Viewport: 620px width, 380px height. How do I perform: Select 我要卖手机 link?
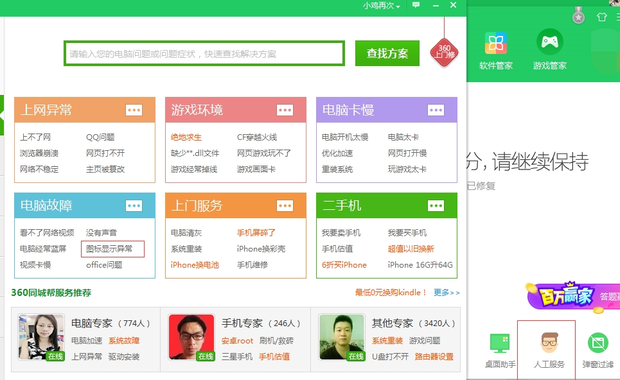click(341, 233)
